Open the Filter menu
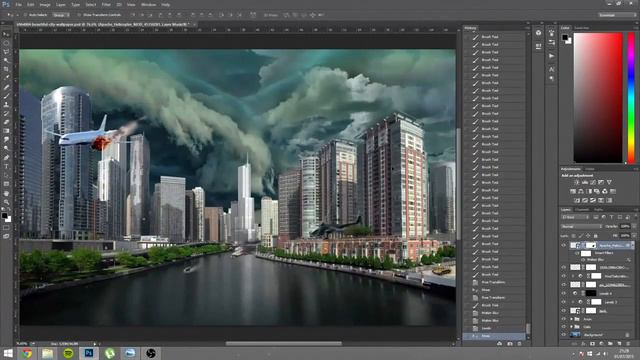The image size is (640, 360). [106, 4]
